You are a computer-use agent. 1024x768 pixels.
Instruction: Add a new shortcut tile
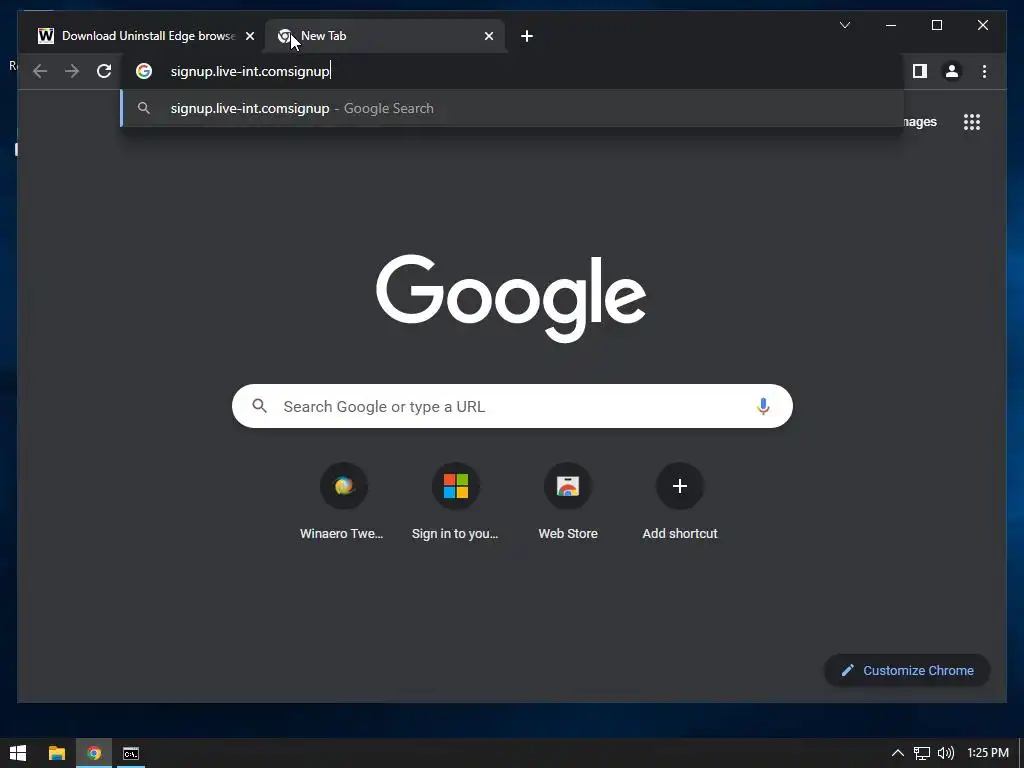click(x=680, y=502)
